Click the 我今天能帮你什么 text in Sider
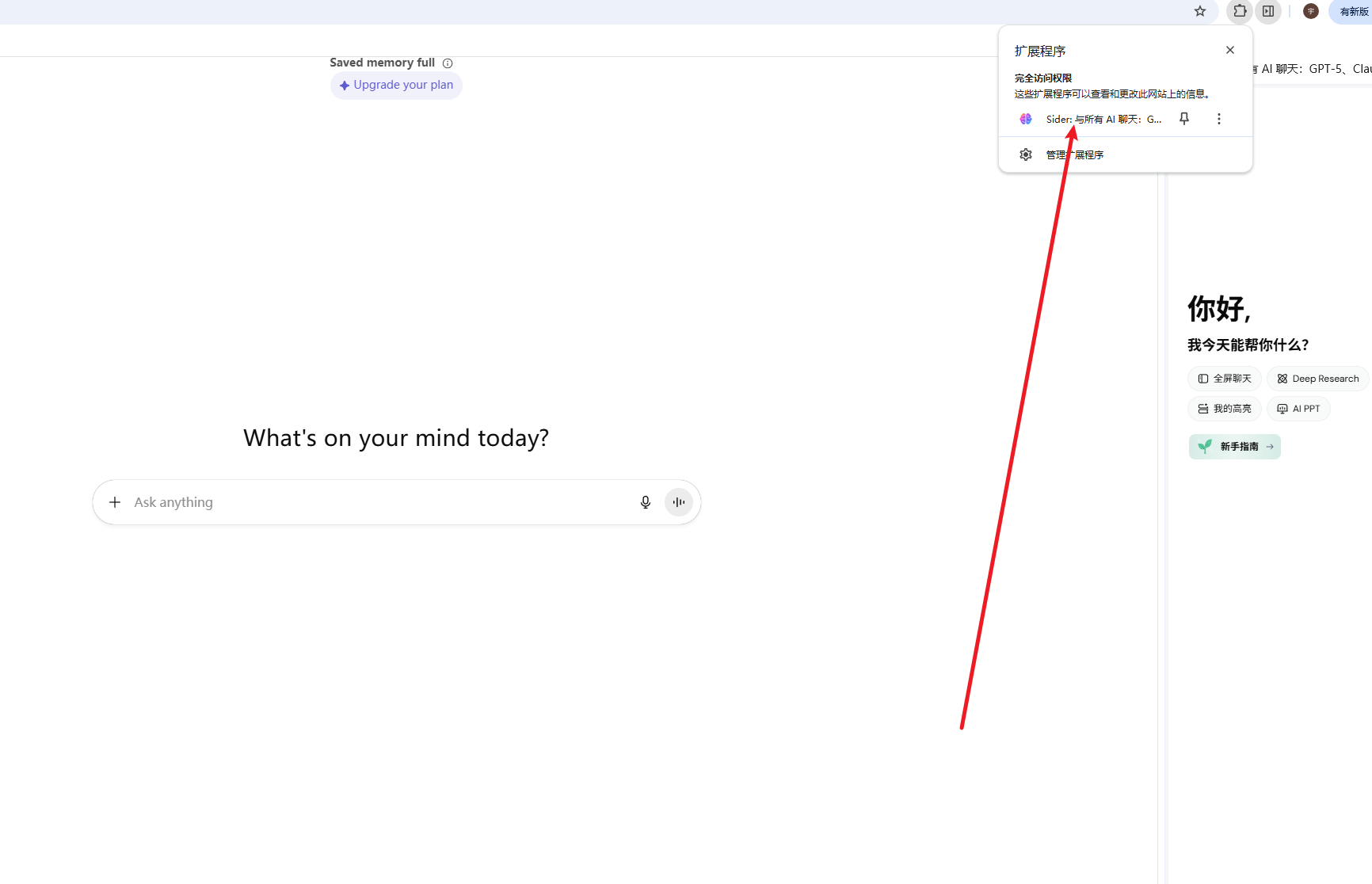Viewport: 1372px width, 884px height. (x=1248, y=345)
